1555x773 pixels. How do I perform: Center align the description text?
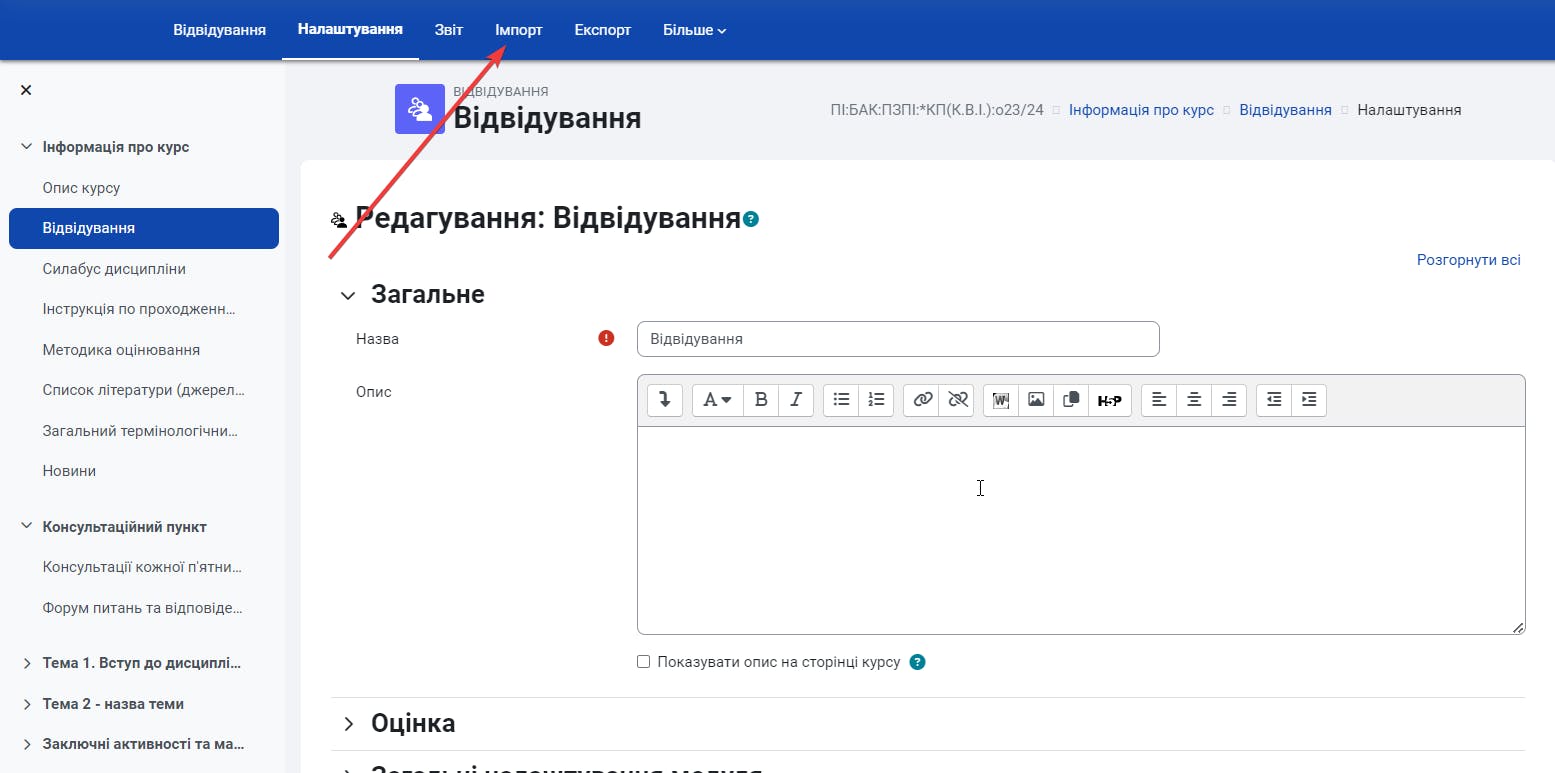click(1194, 400)
